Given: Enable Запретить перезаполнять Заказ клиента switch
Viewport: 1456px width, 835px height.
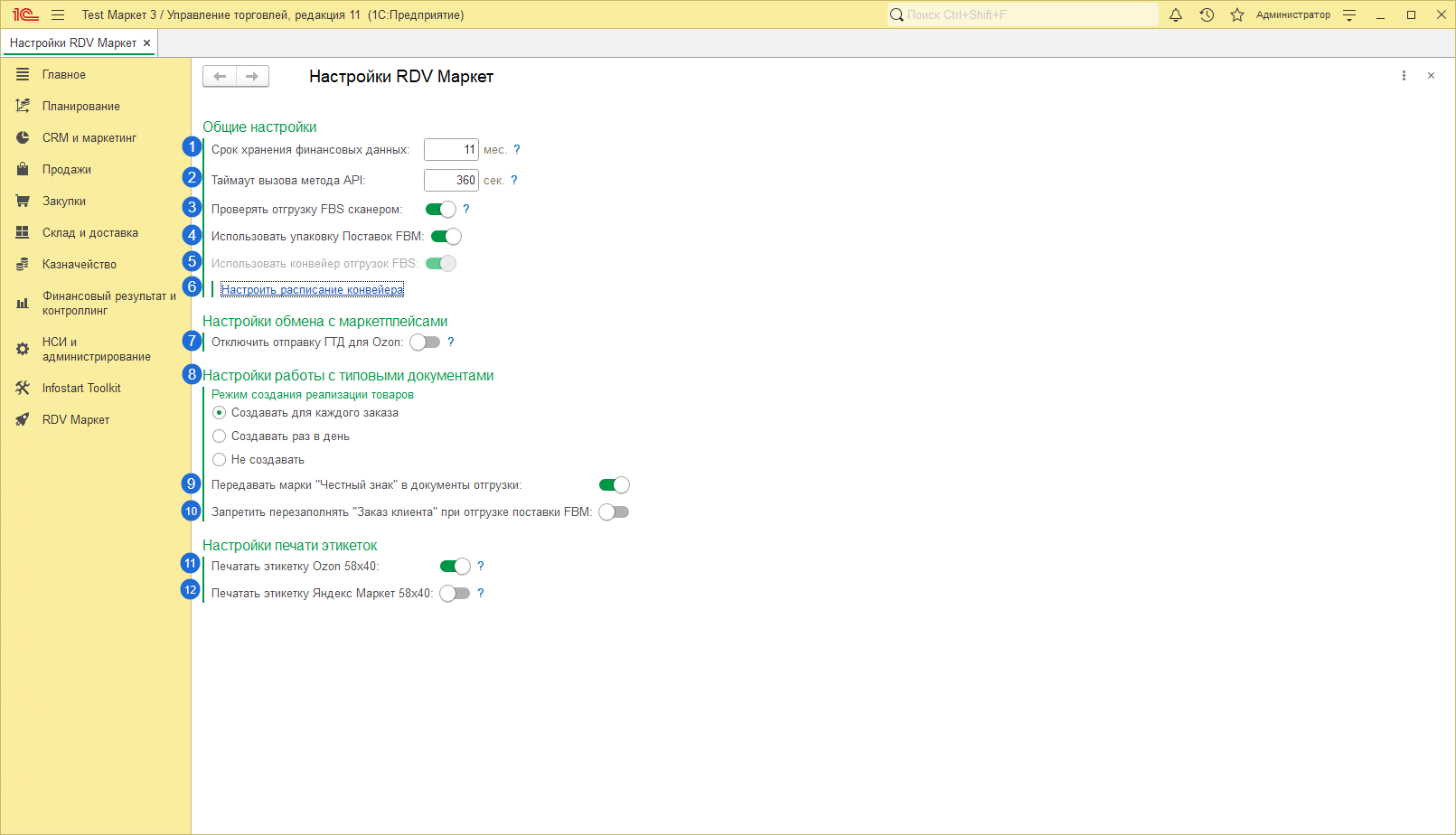Looking at the screenshot, I should pos(615,512).
